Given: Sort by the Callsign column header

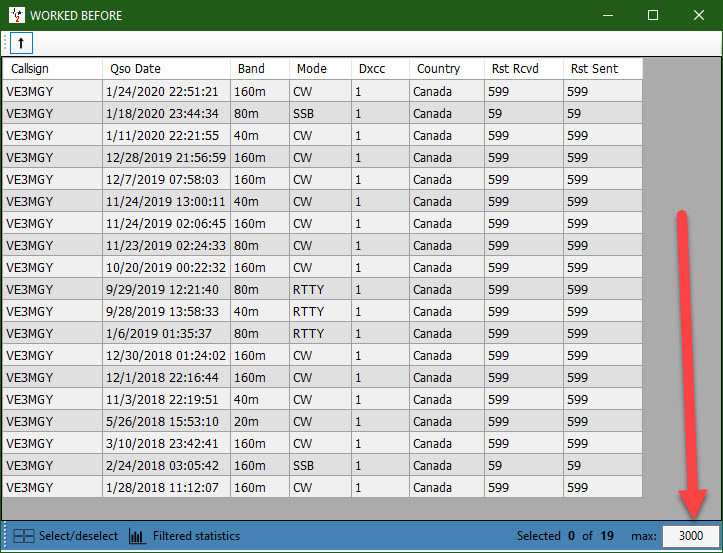Looking at the screenshot, I should [x=52, y=69].
